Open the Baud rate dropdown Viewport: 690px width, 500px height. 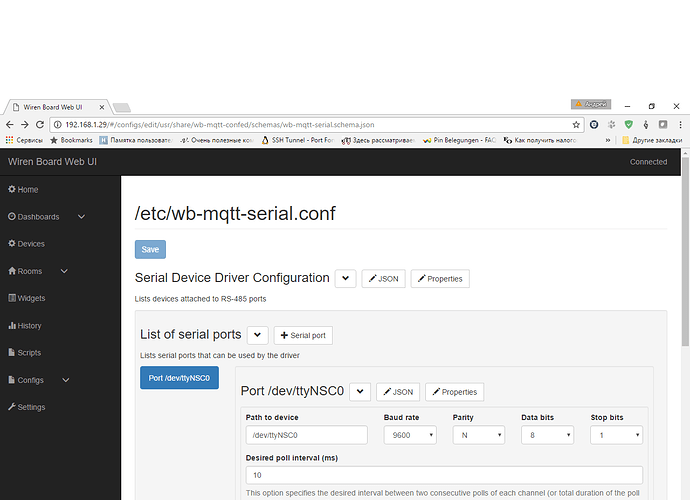click(410, 435)
